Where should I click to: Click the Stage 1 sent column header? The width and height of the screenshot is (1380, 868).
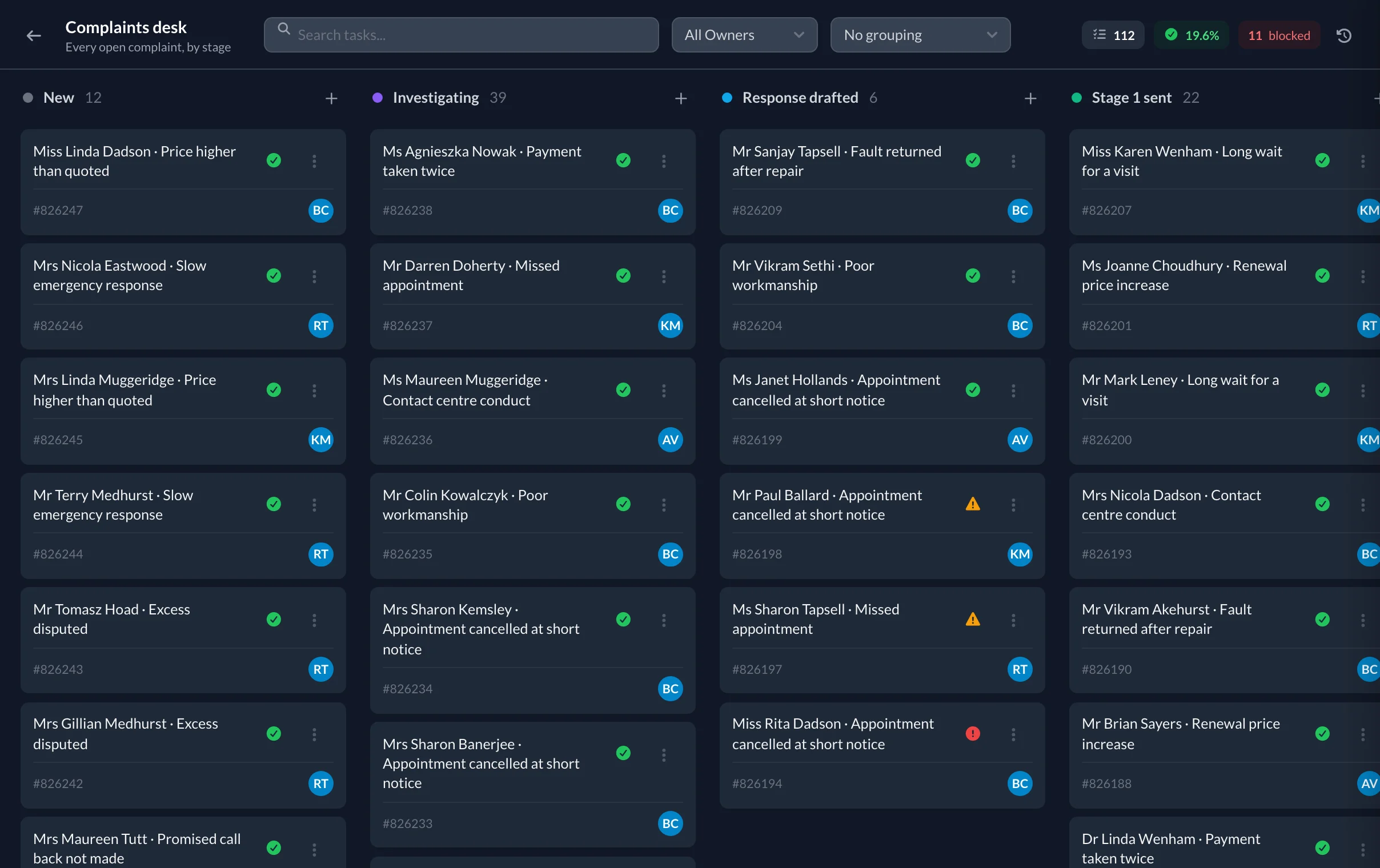(1132, 98)
